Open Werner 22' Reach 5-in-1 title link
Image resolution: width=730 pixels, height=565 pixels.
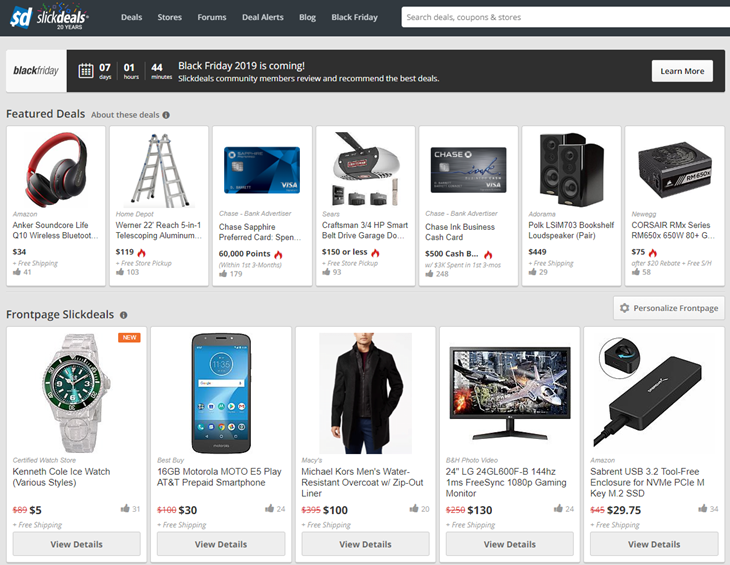click(158, 230)
